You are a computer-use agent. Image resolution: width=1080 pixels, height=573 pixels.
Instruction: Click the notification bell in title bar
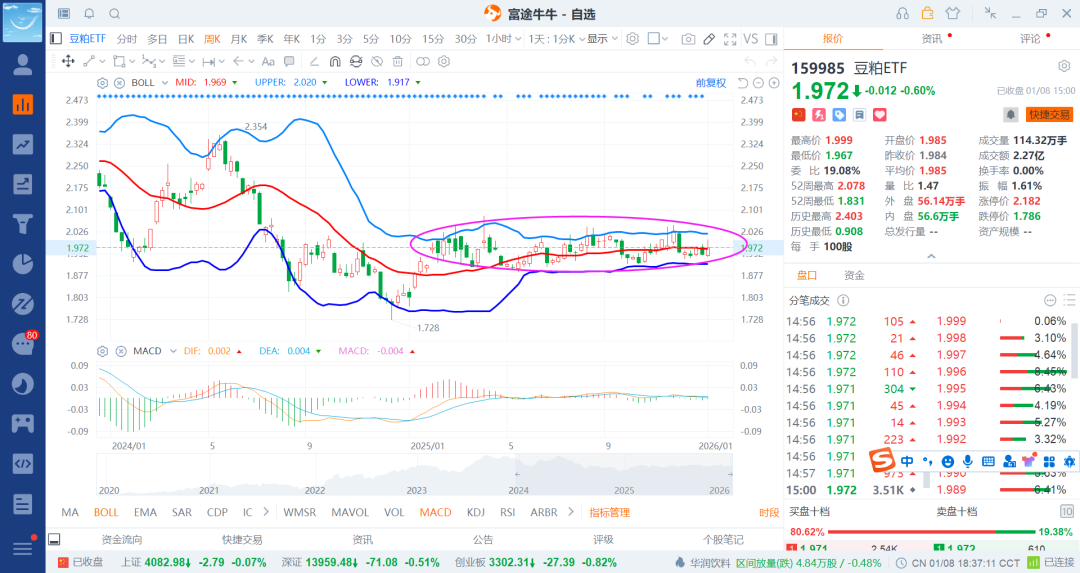[90, 14]
